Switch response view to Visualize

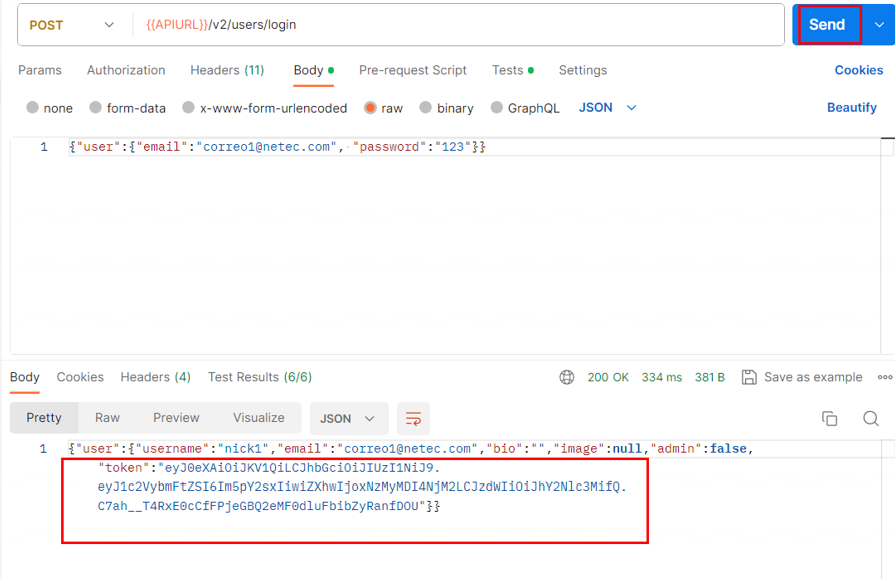259,417
